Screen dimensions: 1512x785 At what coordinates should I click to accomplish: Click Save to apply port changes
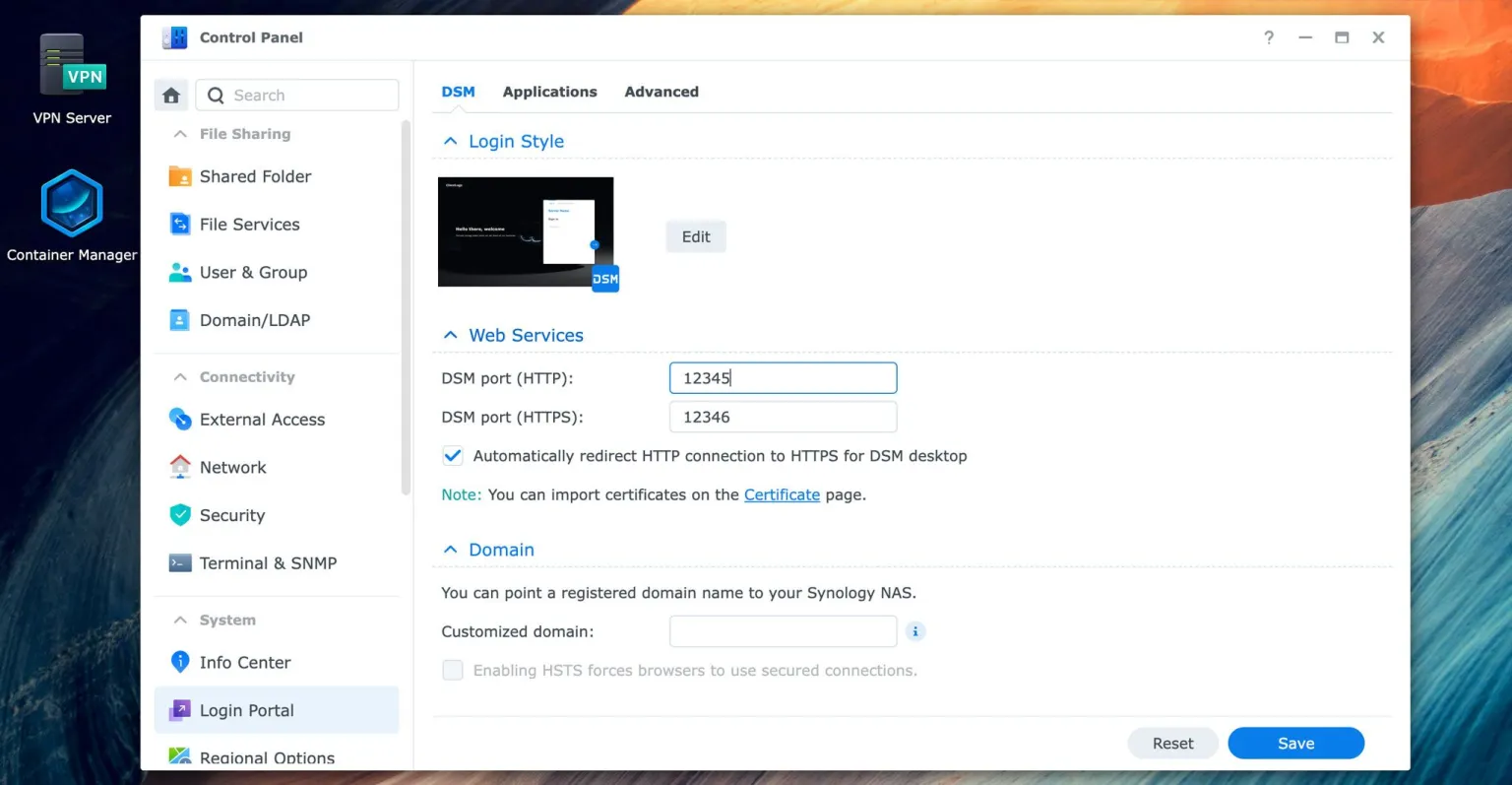(x=1295, y=743)
